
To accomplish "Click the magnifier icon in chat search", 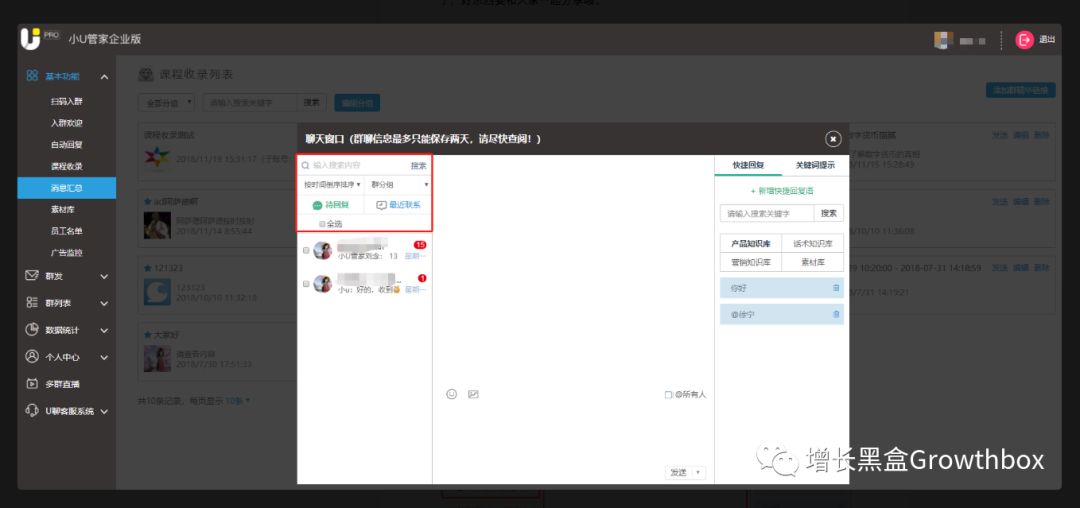I will click(x=306, y=165).
